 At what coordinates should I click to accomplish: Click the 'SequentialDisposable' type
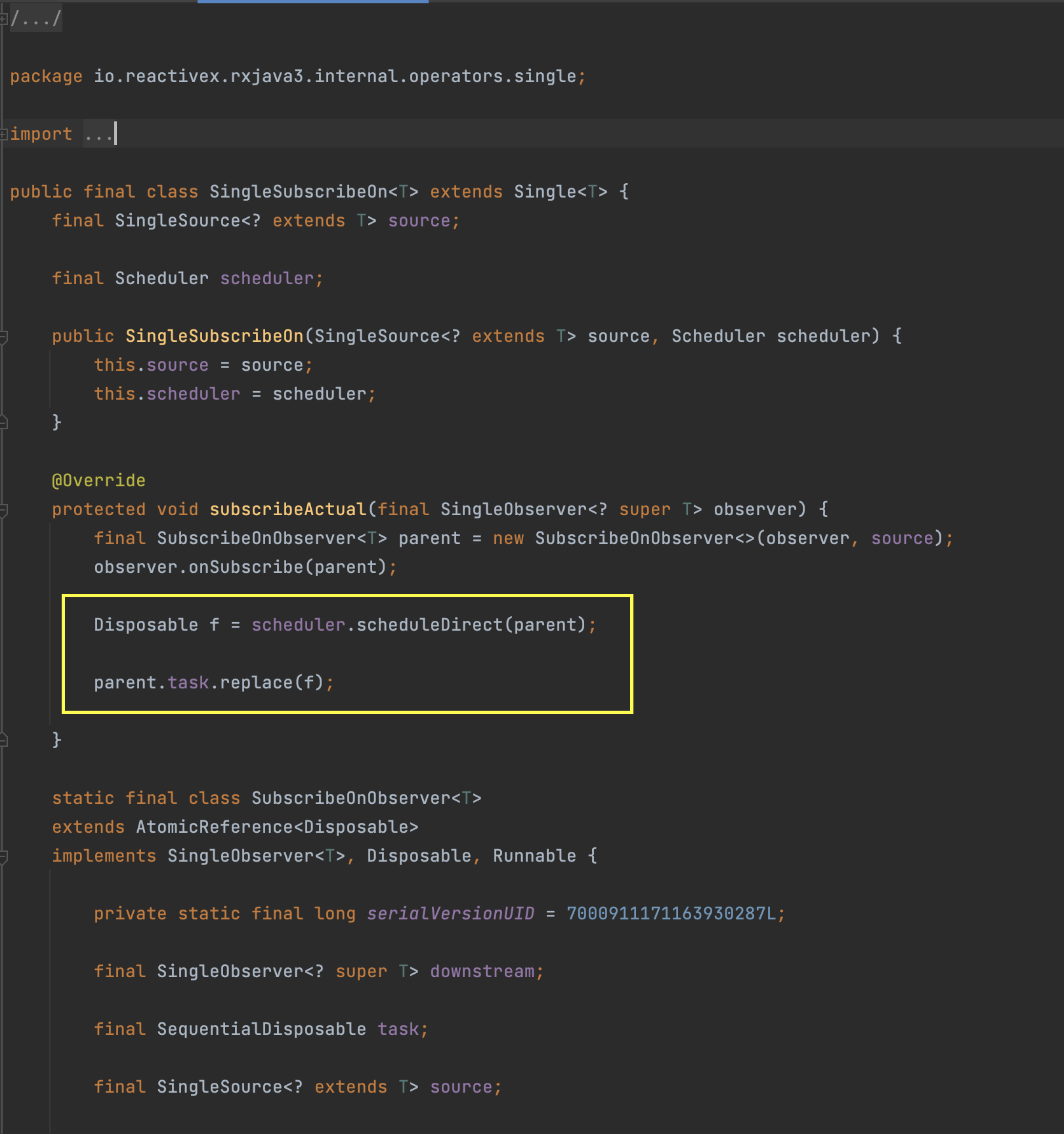coord(262,1029)
